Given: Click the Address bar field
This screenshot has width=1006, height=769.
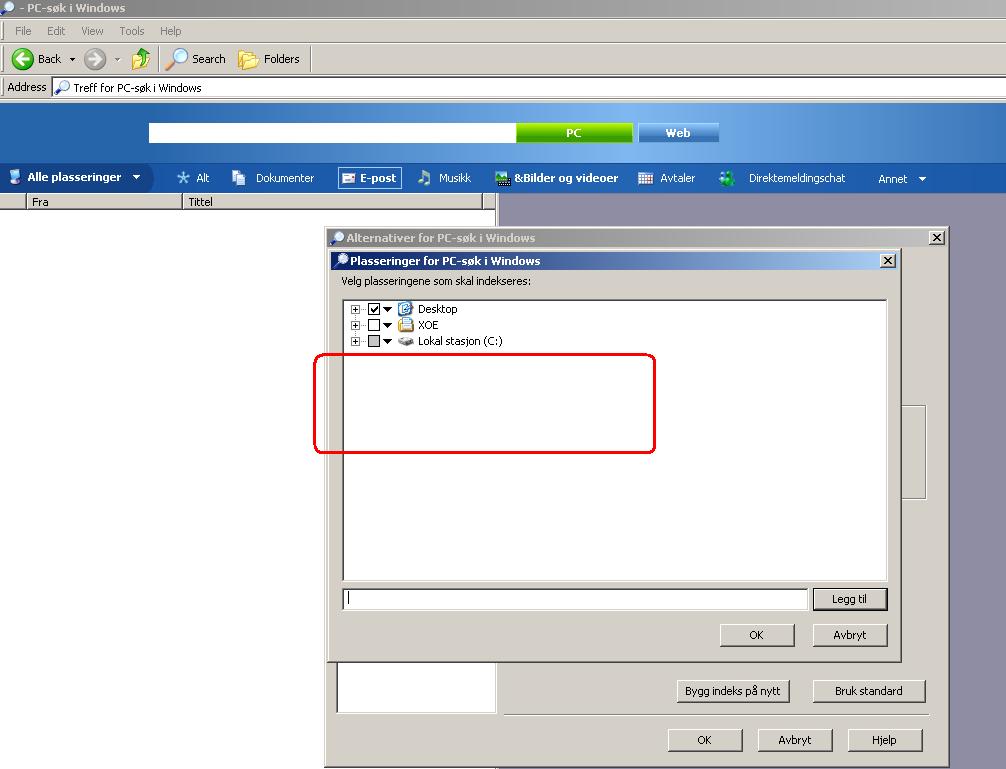Looking at the screenshot, I should click(529, 88).
